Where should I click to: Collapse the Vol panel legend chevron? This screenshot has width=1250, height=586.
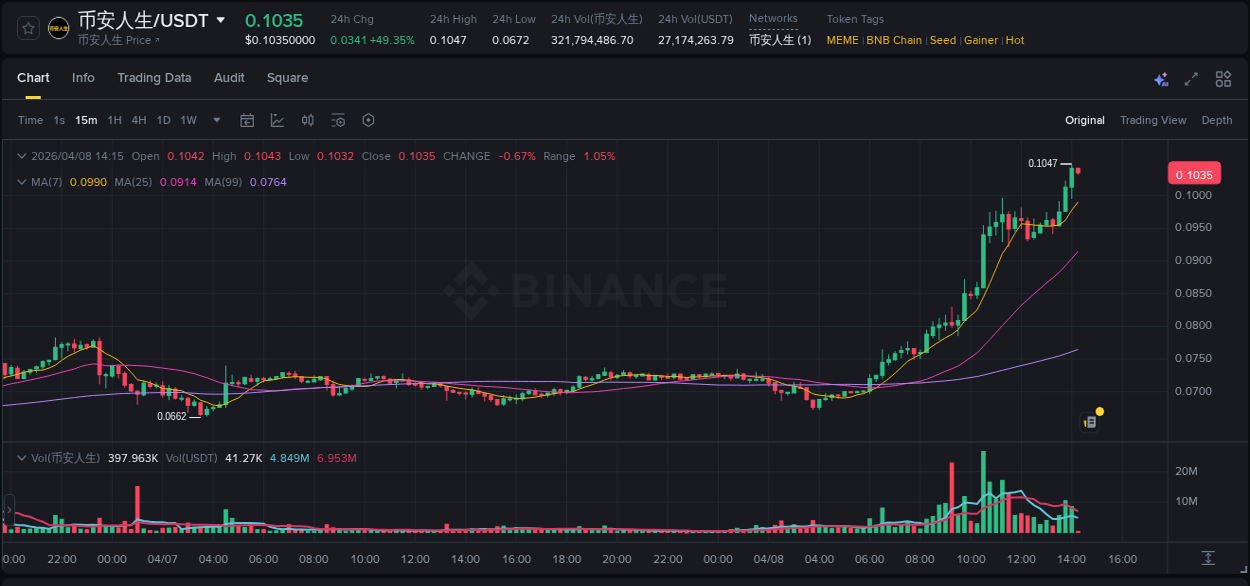pyautogui.click(x=20, y=456)
